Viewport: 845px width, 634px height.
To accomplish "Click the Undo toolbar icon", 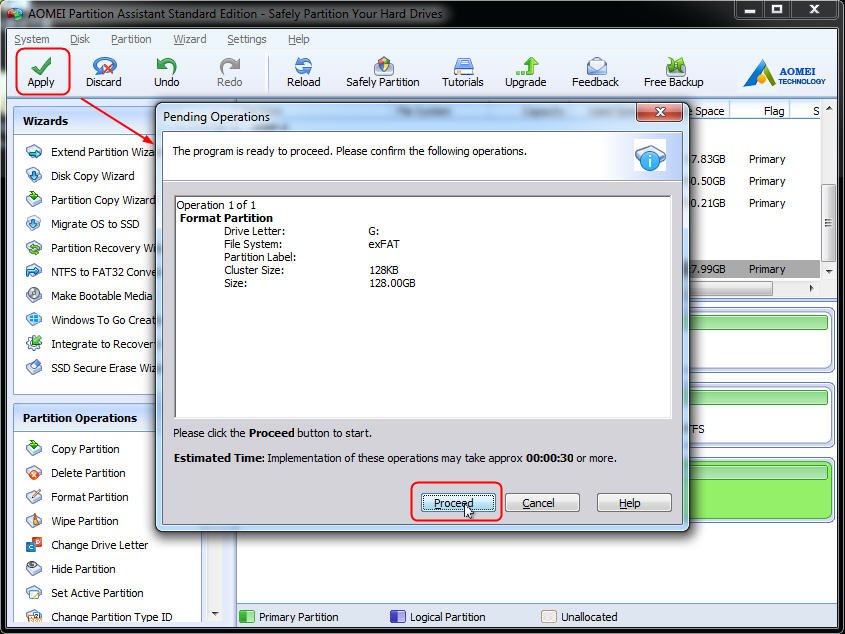I will coord(167,72).
